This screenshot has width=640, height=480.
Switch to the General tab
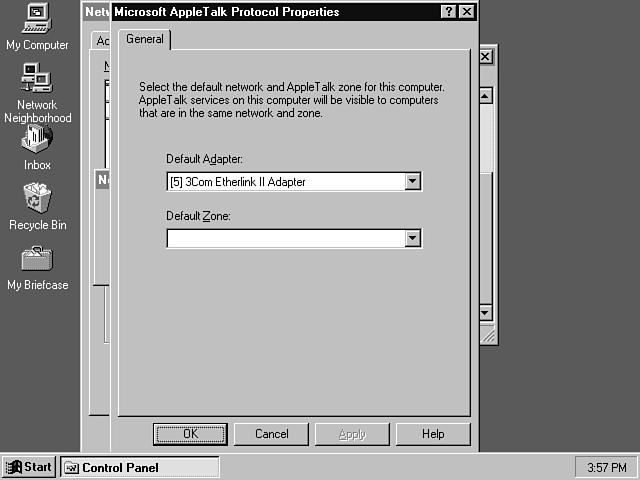click(x=145, y=39)
